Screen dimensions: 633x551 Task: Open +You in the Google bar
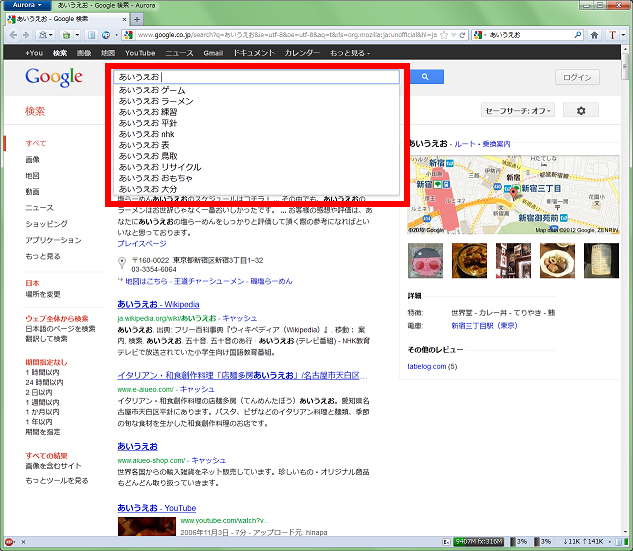34,53
